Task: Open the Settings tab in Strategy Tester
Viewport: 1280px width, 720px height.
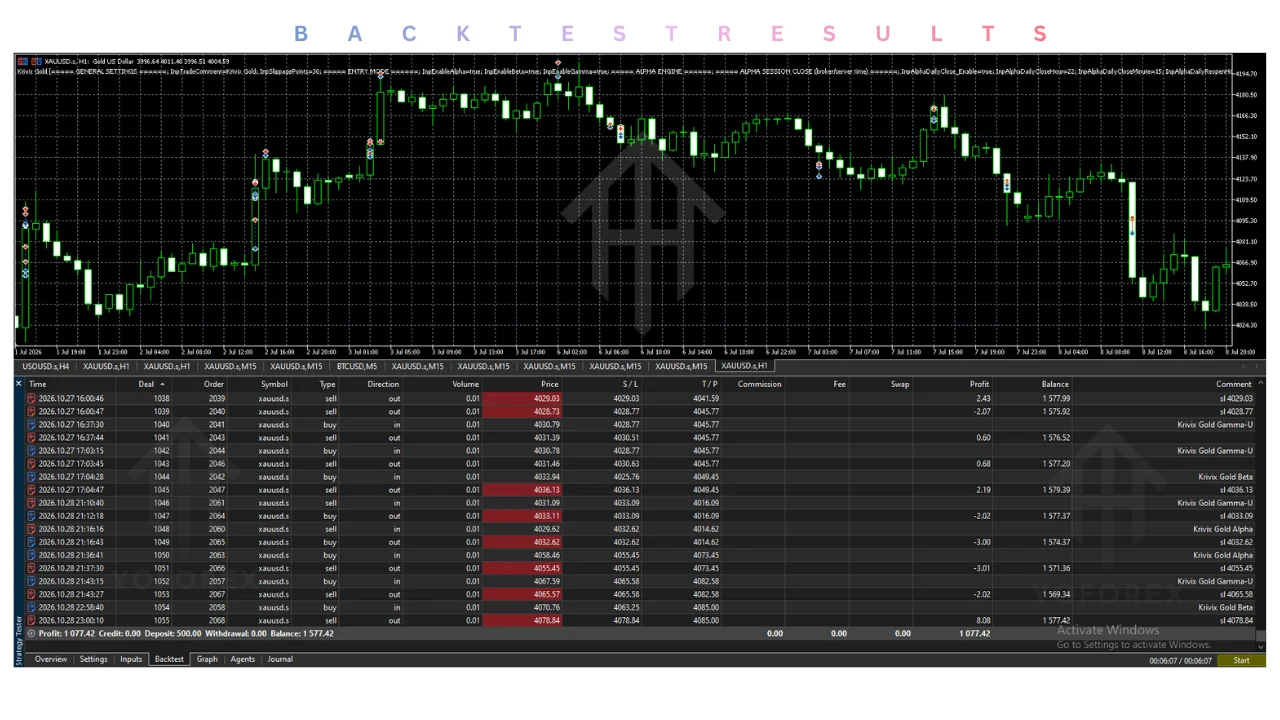Action: (x=93, y=659)
